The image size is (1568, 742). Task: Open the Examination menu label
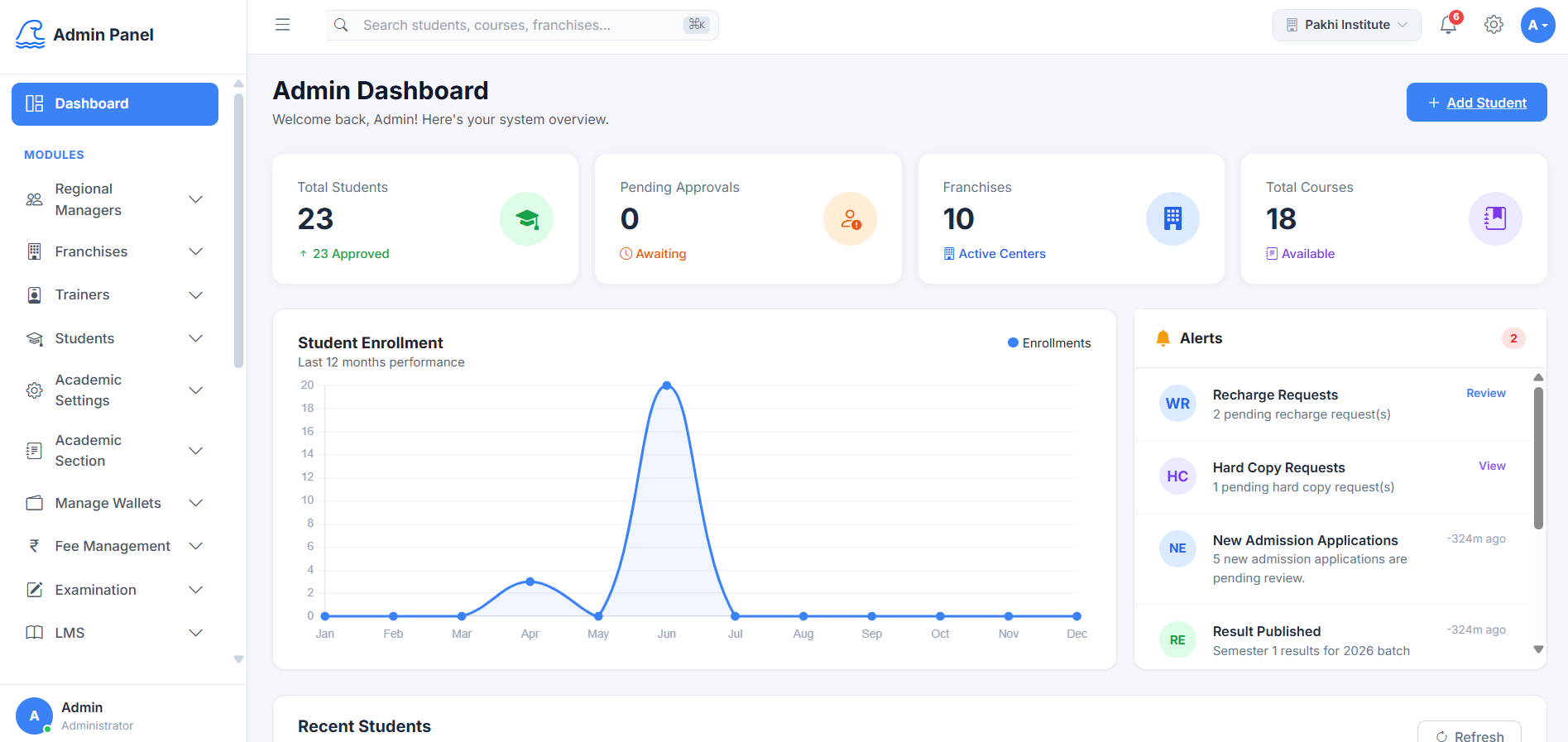click(x=96, y=590)
